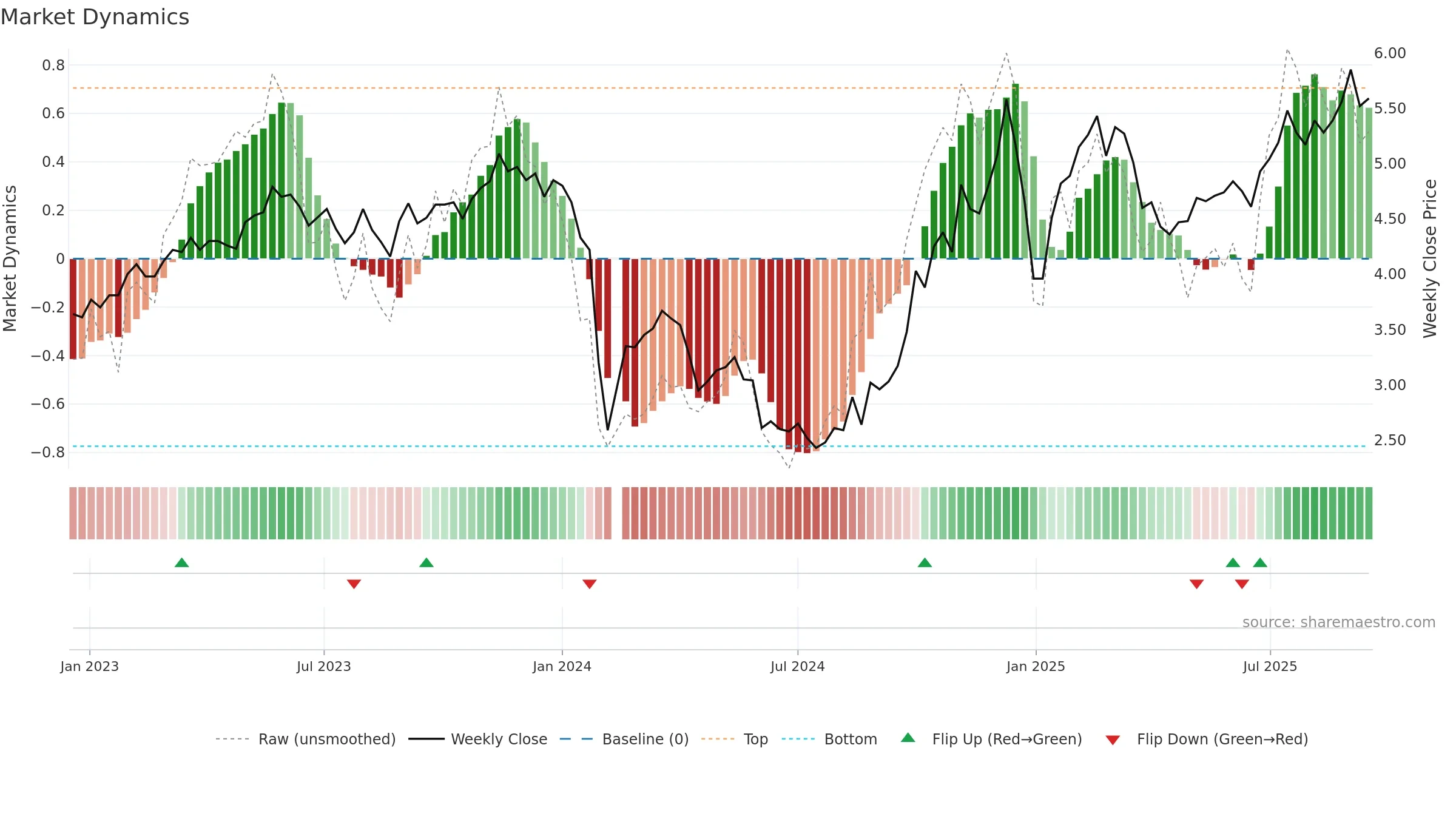
Task: Click the −0.2 left axis tick
Action: tap(48, 307)
